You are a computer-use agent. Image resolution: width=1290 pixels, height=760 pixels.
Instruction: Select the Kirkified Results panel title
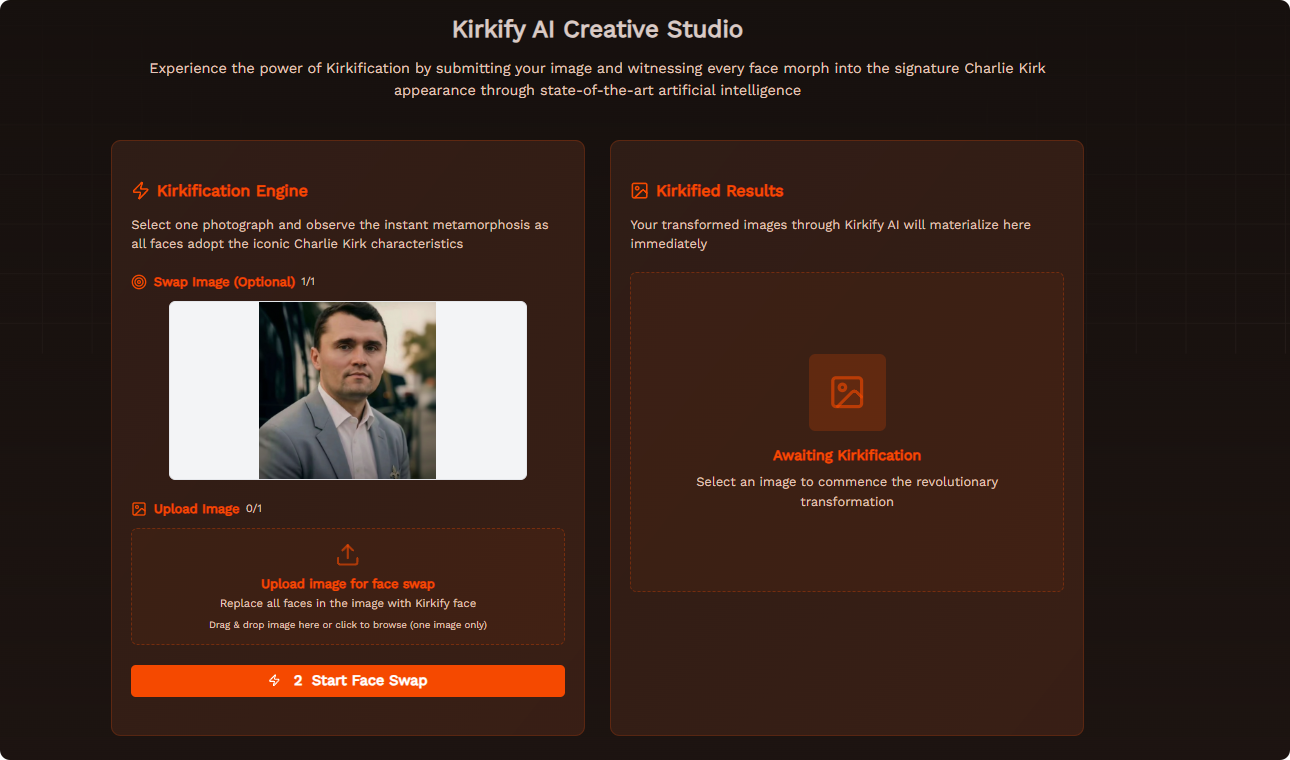point(719,190)
